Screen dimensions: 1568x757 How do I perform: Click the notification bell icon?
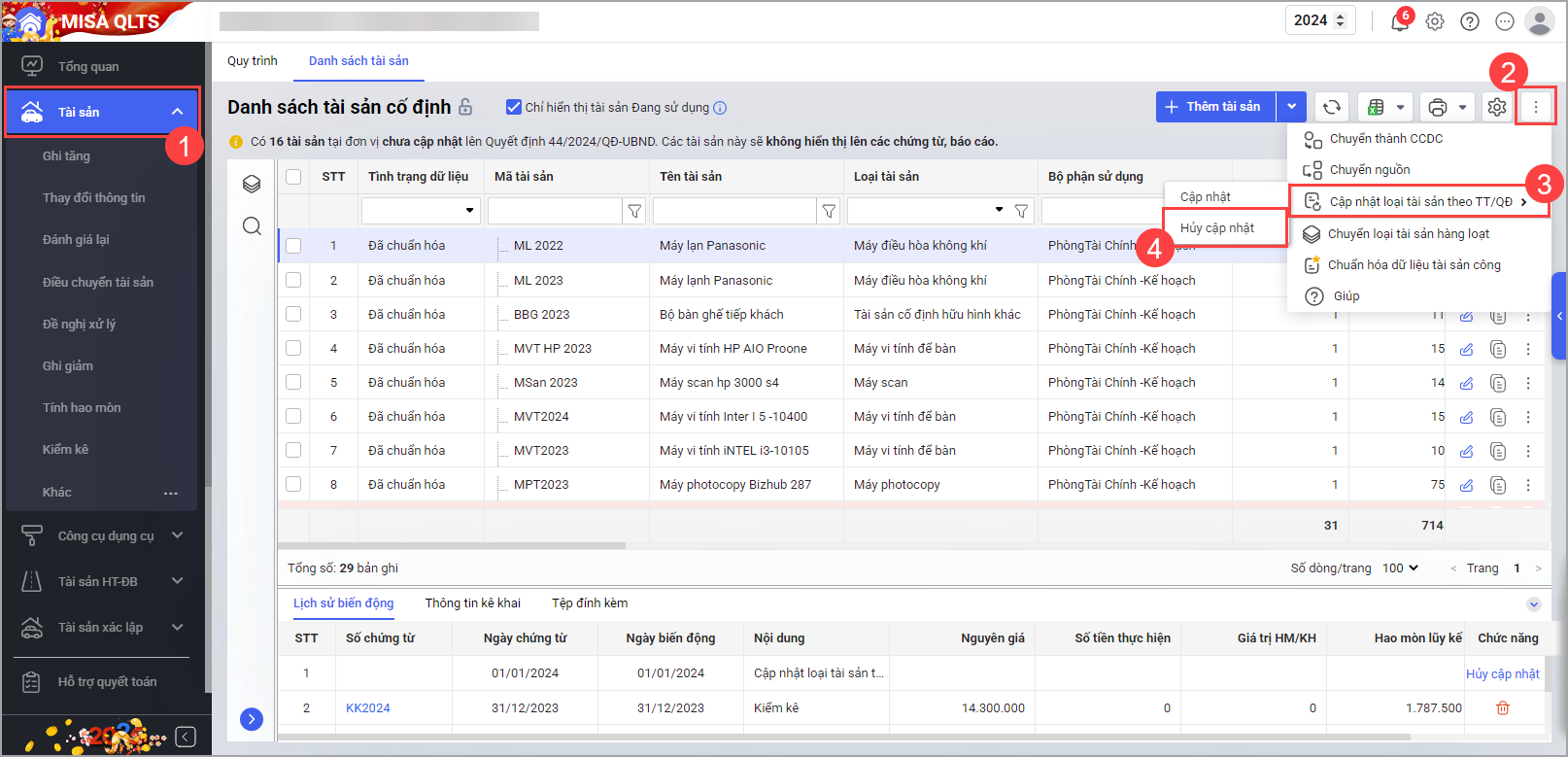1399,21
